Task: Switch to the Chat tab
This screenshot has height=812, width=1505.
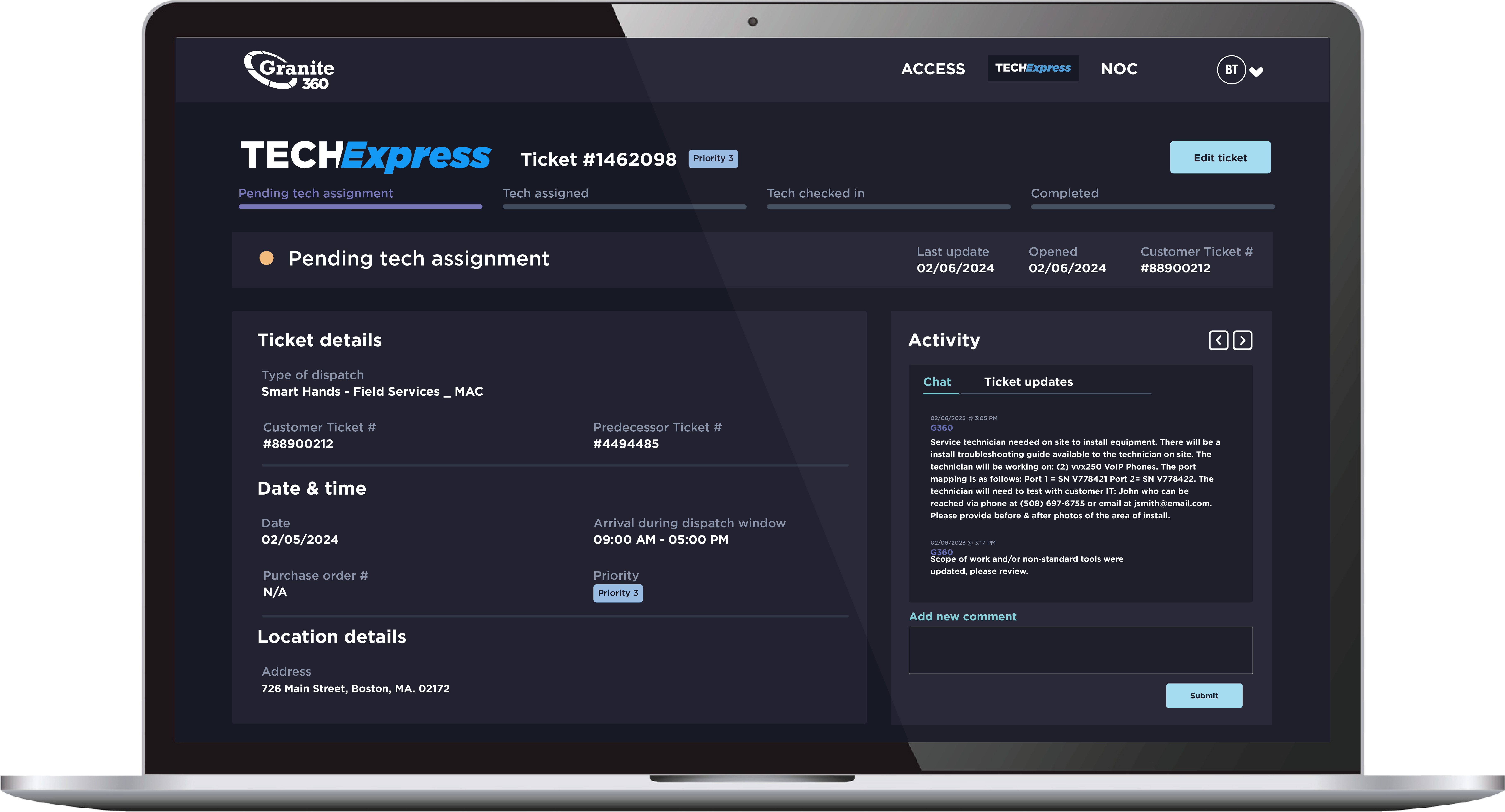Action: [937, 382]
